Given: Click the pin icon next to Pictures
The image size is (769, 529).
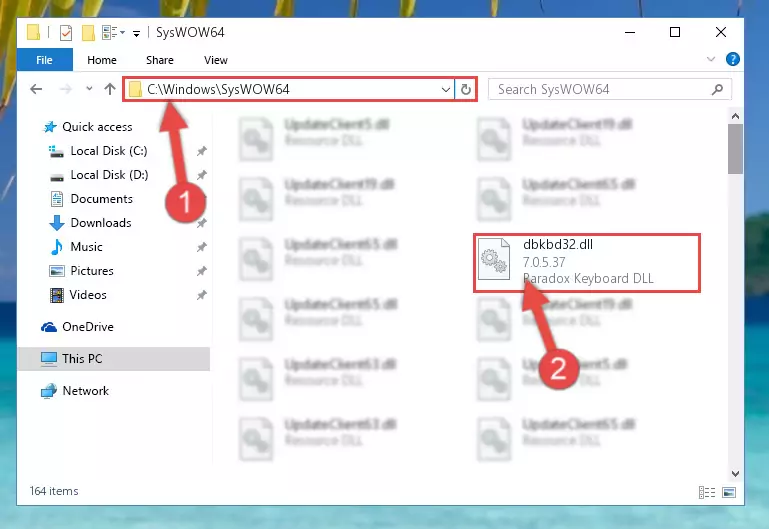Looking at the screenshot, I should (x=202, y=271).
